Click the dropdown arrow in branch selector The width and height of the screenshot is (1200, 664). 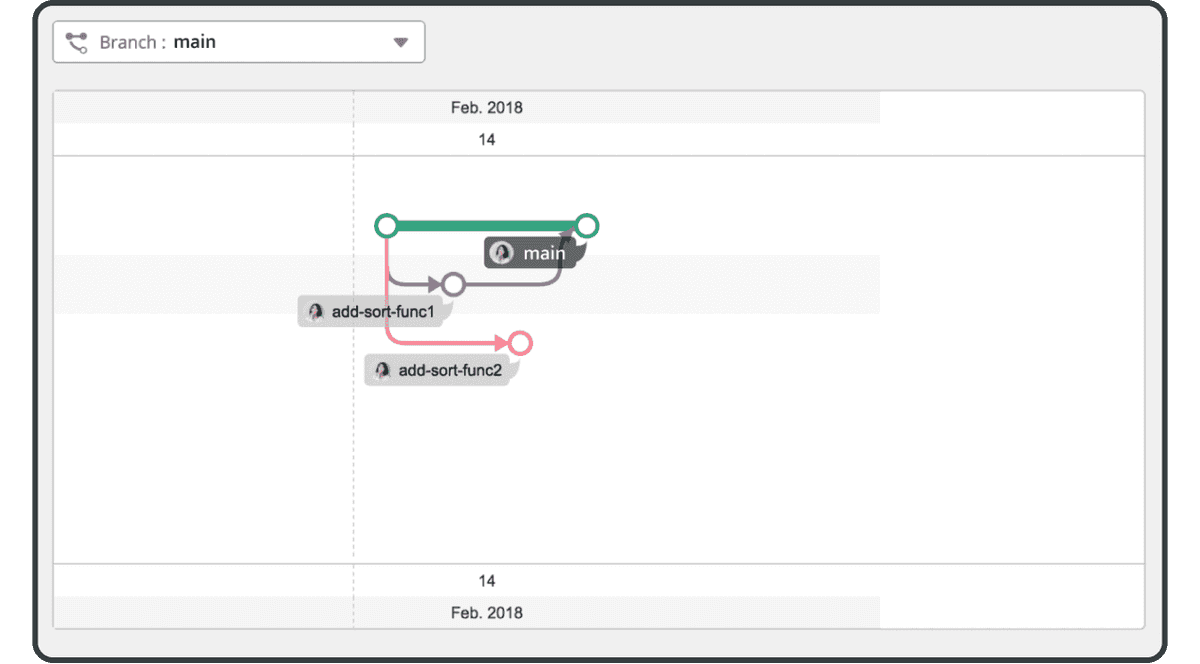coord(401,42)
